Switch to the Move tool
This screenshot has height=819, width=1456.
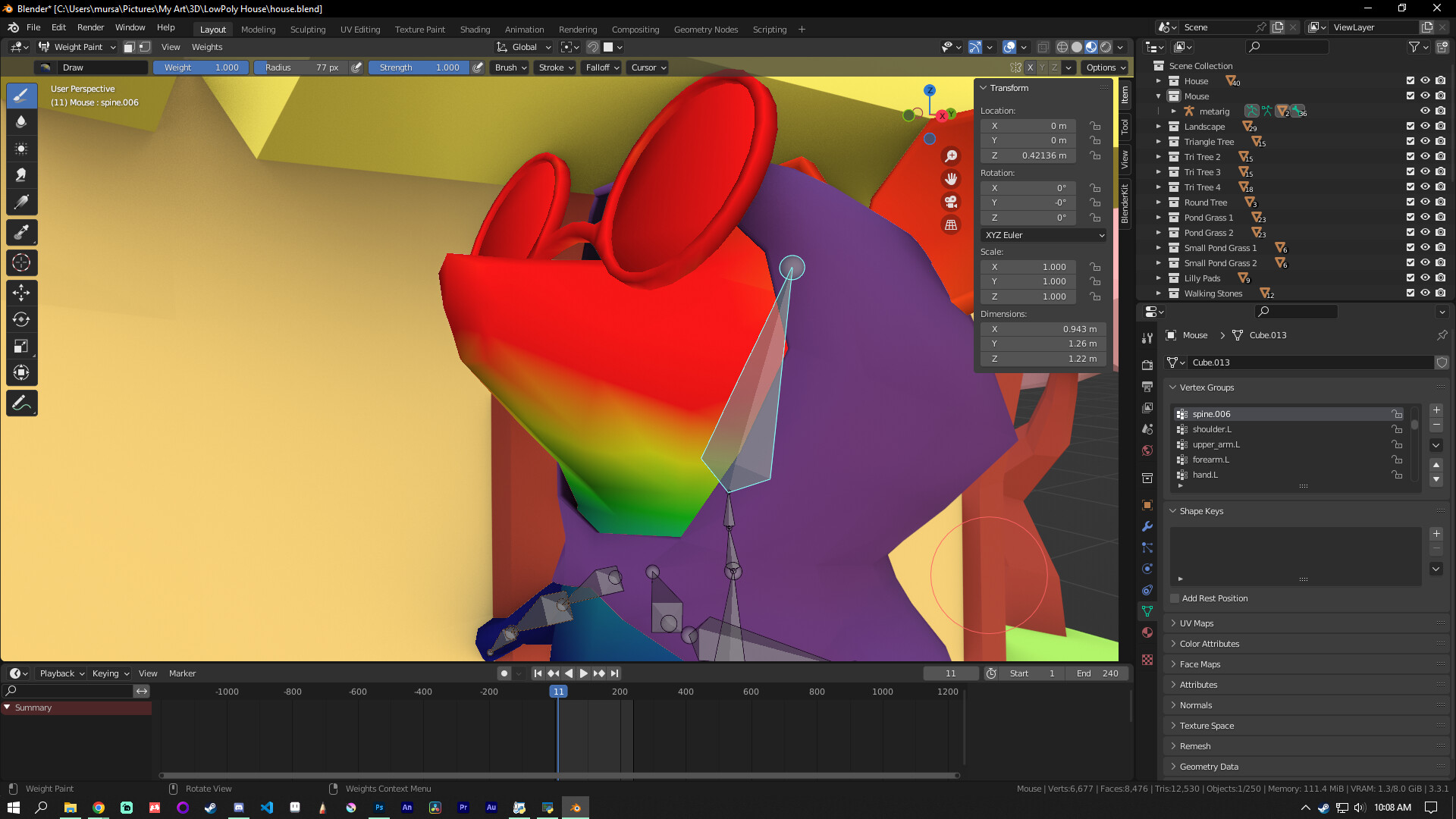pos(21,293)
